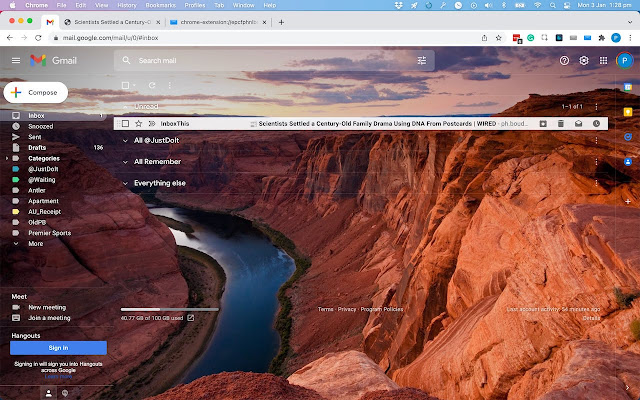This screenshot has height=400, width=640.
Task: Click the Hangouts Sign in button
Action: coord(58,348)
